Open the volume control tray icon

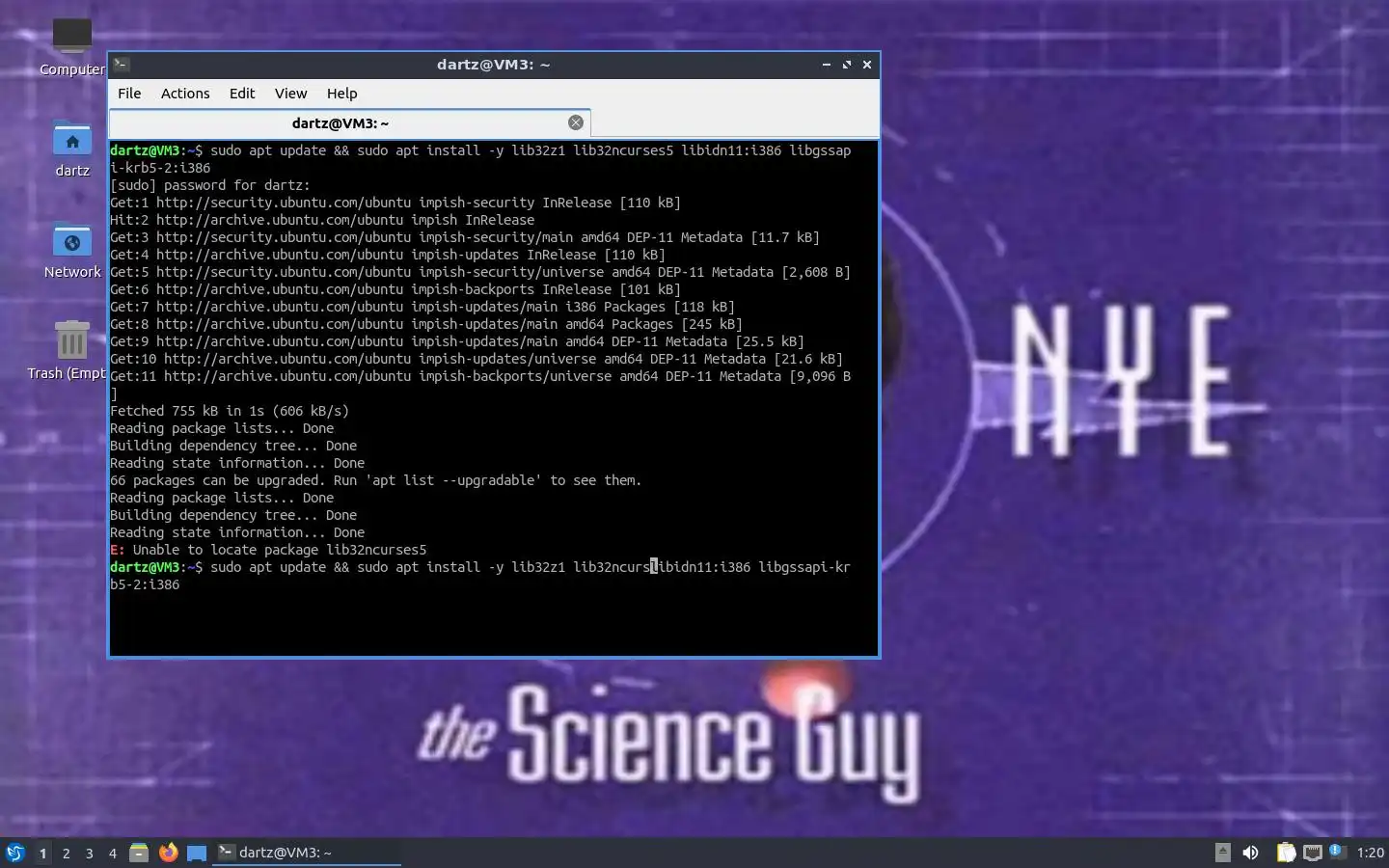[1251, 853]
